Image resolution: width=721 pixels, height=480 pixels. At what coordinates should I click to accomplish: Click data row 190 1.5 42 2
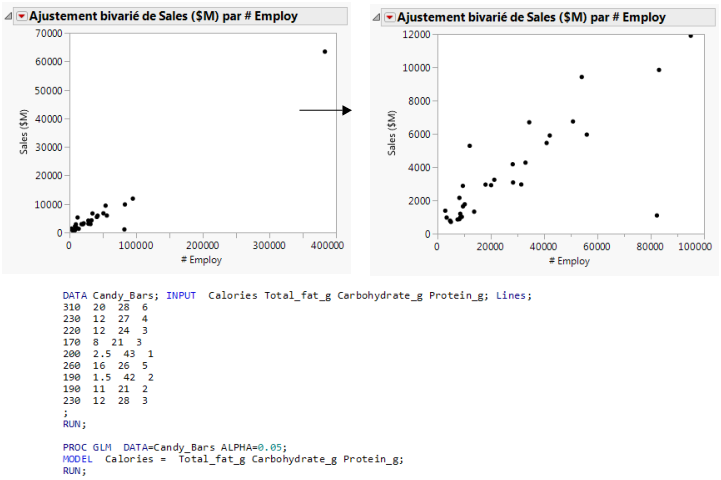(108, 377)
